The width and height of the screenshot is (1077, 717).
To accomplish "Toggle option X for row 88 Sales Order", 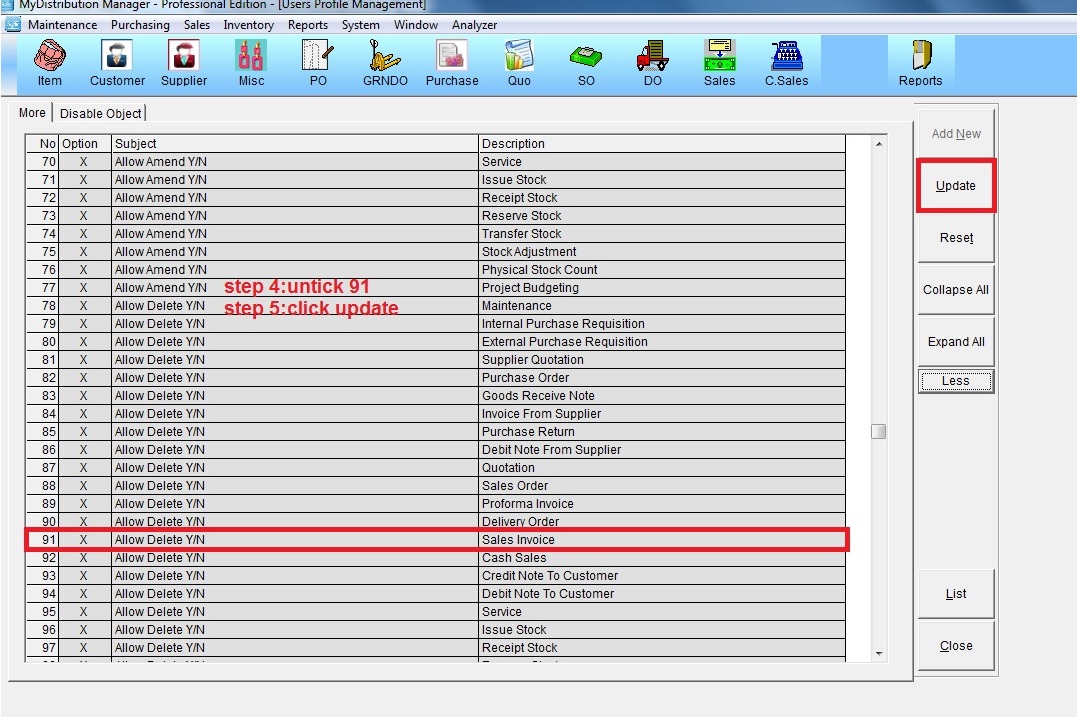I will [x=84, y=486].
